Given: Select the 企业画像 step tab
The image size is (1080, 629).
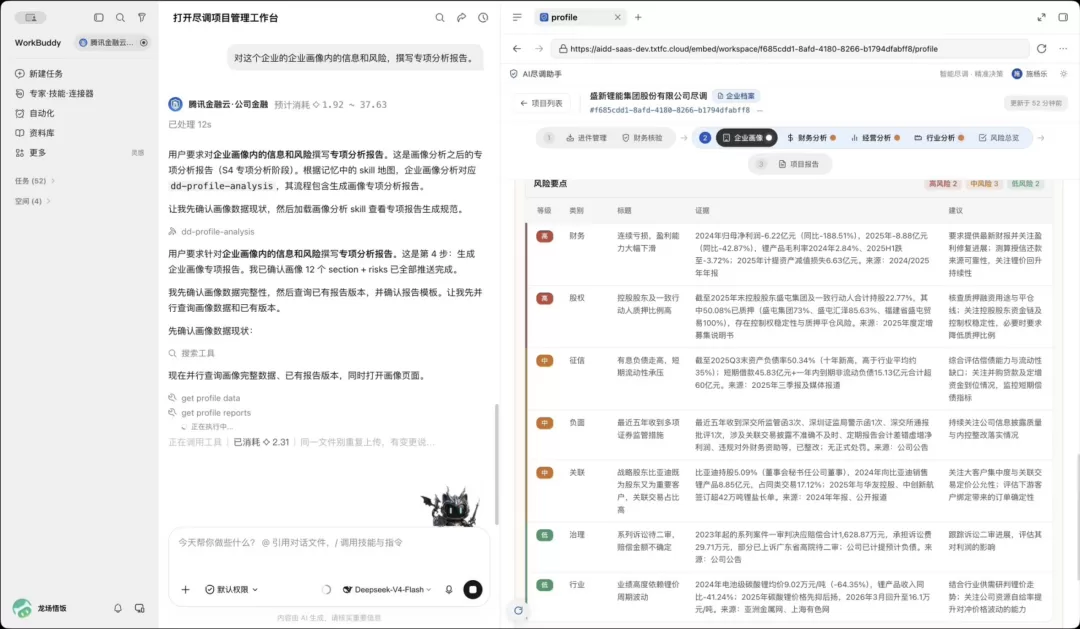Looking at the screenshot, I should click(x=747, y=138).
